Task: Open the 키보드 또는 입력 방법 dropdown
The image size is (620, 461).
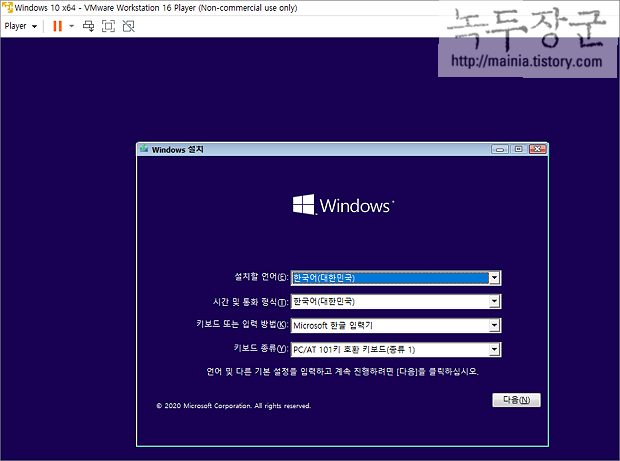Action: tap(396, 325)
